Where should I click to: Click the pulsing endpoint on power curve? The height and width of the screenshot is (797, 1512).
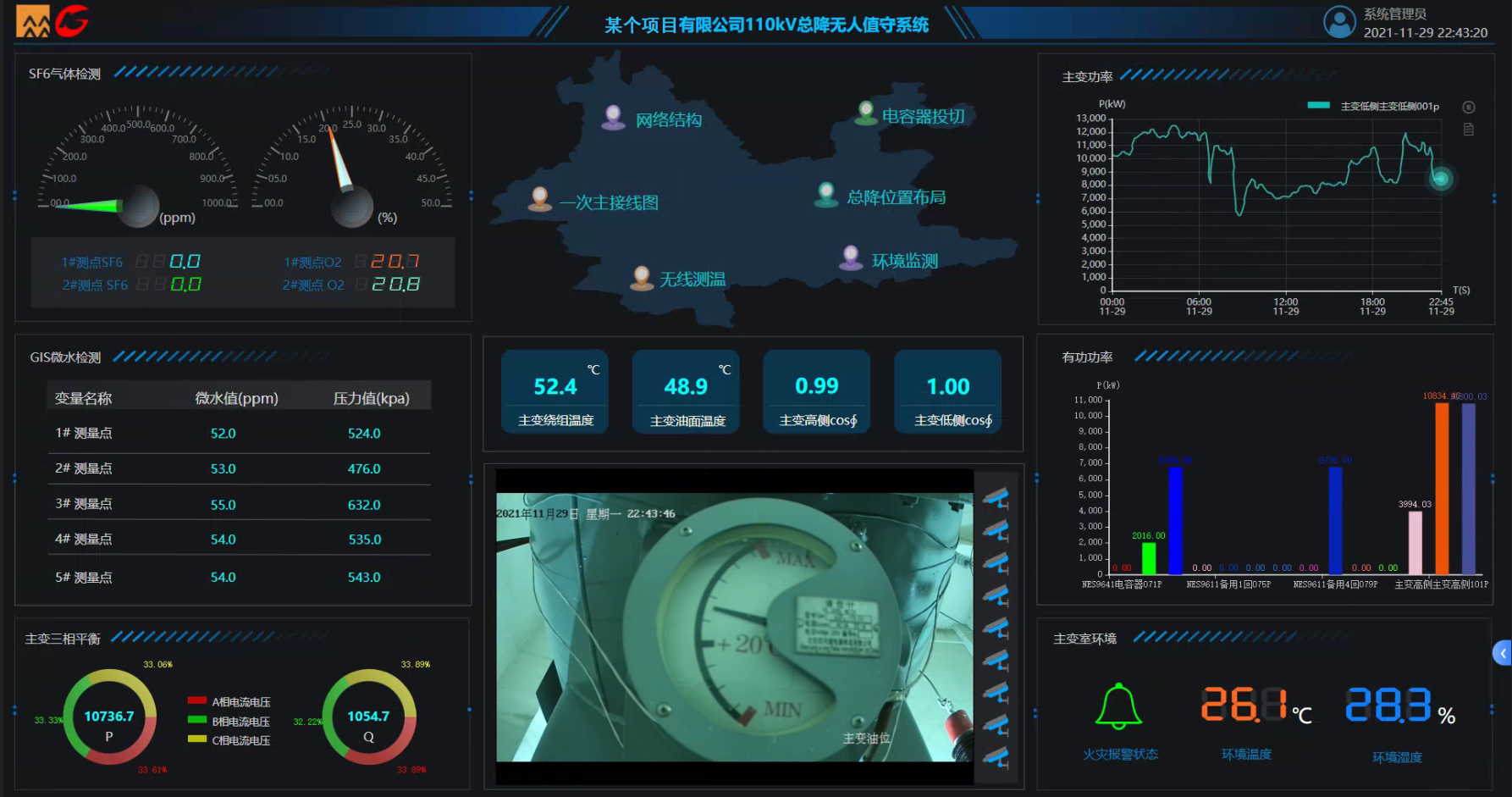point(1441,178)
